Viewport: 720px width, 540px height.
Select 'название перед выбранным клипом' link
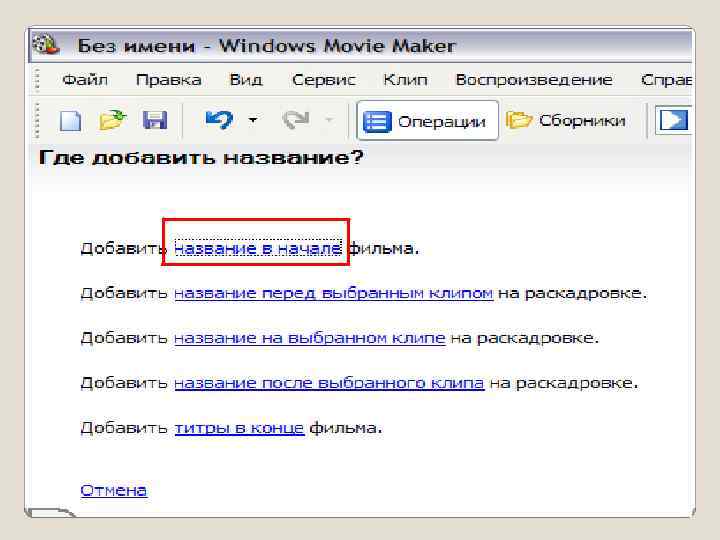click(x=334, y=293)
